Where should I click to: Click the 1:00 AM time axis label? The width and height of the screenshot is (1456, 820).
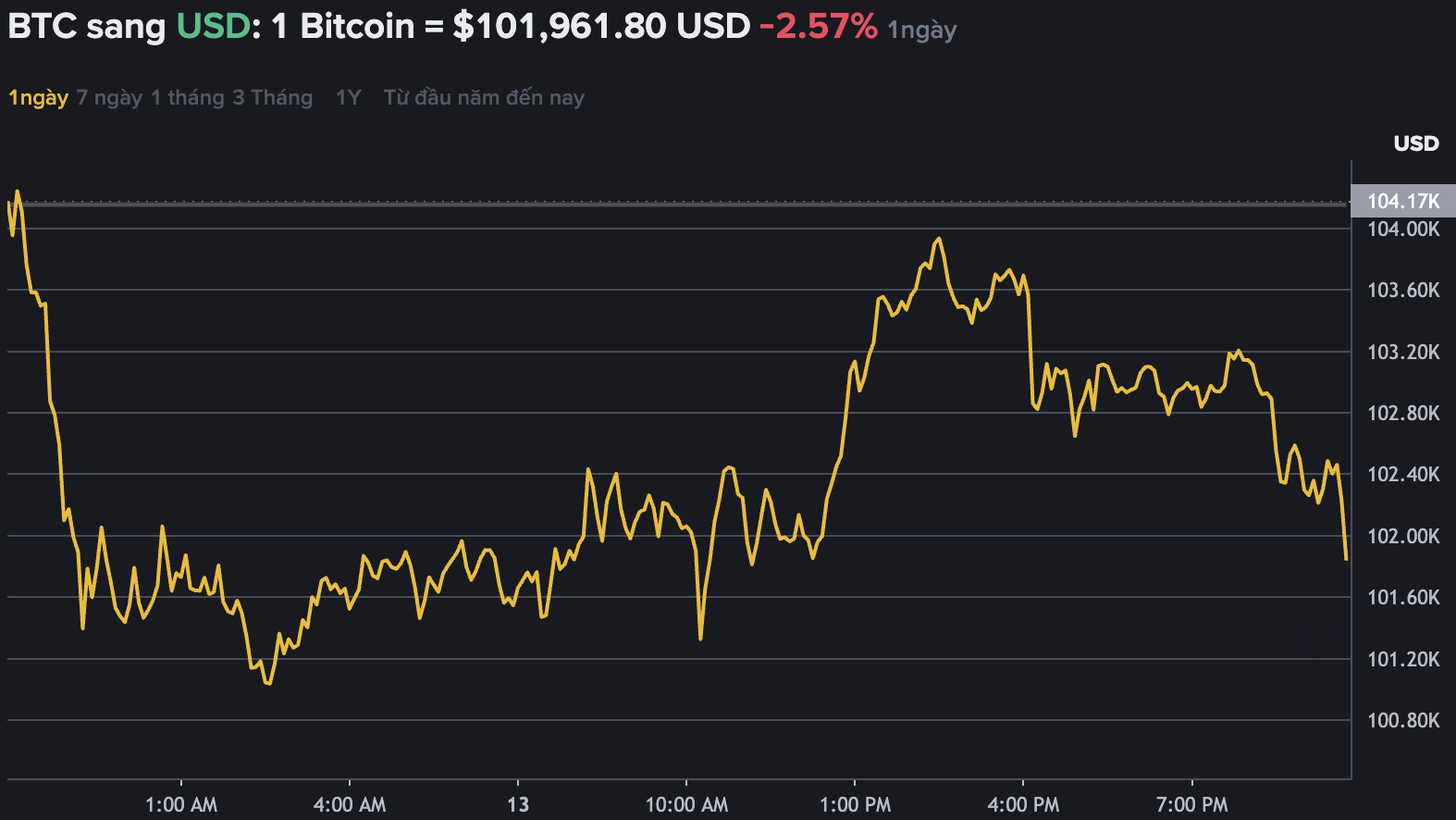point(181,804)
